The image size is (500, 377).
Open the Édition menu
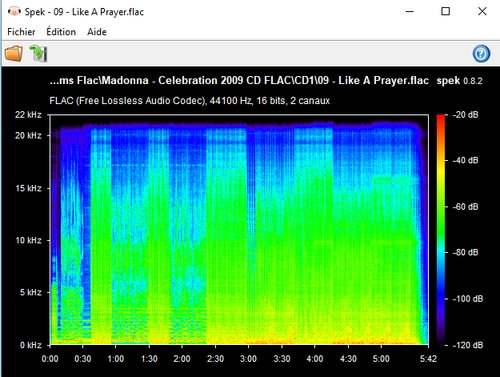coord(61,32)
